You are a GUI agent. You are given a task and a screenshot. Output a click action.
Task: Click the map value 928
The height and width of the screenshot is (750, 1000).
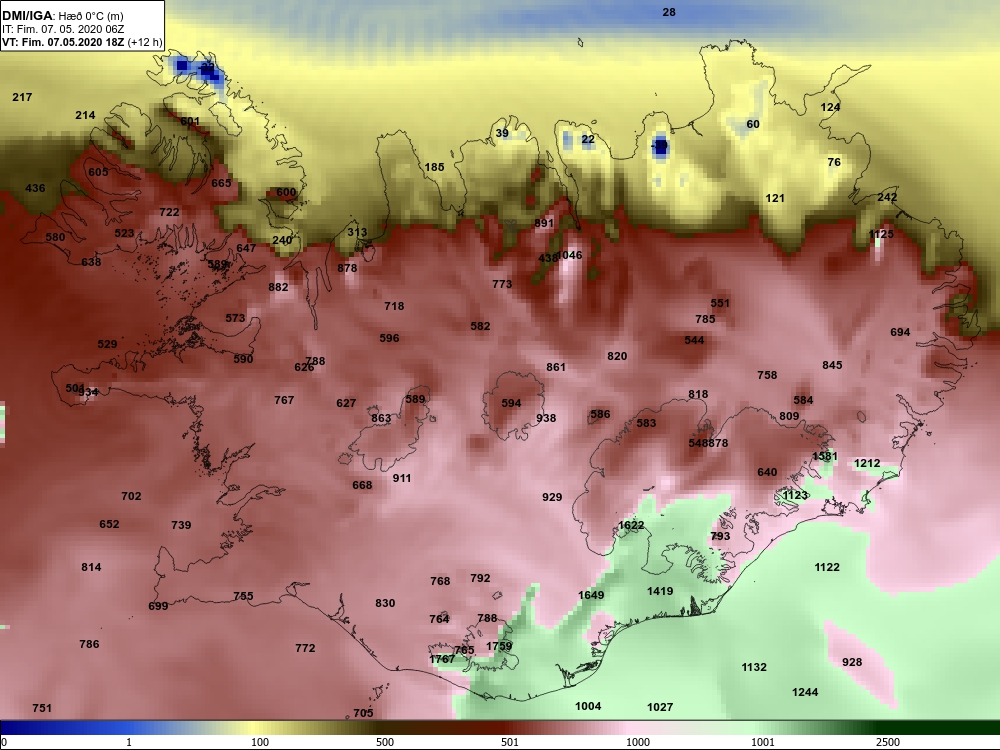tap(852, 663)
